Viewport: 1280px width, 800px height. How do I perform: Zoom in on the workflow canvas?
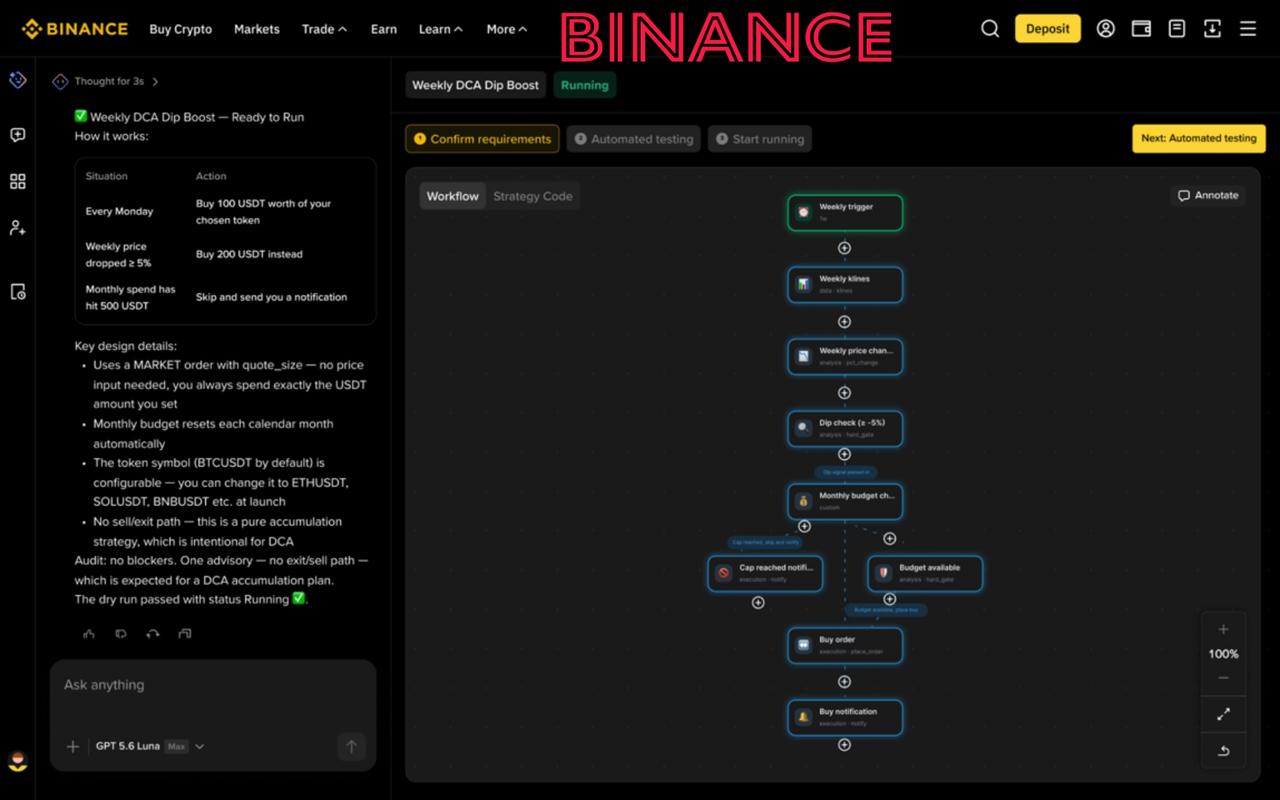pyautogui.click(x=1223, y=630)
